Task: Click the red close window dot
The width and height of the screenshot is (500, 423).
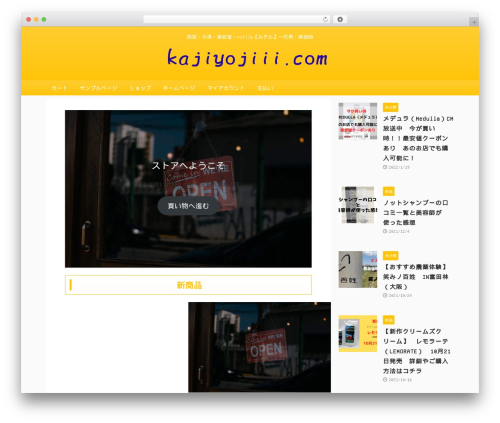Action: [29, 20]
